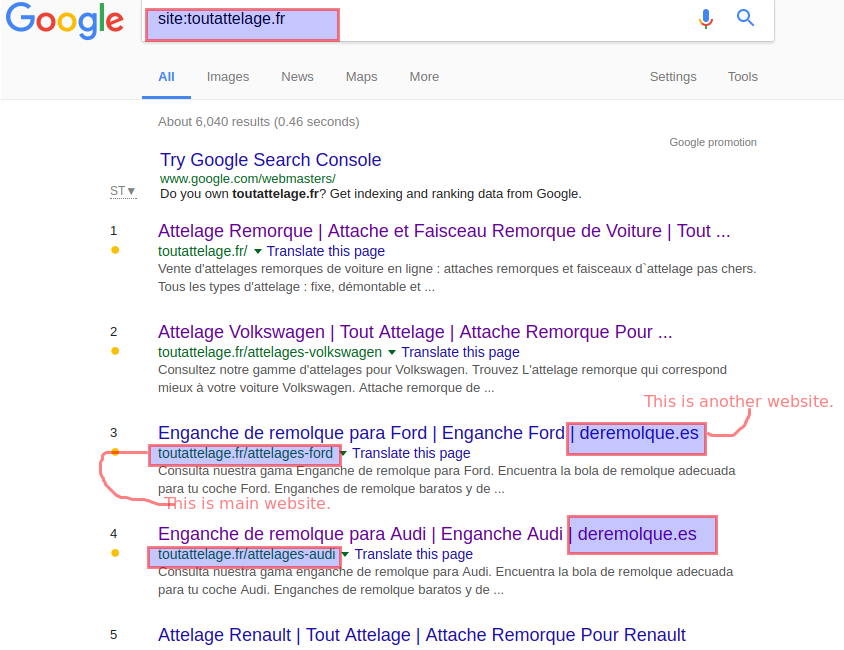Open Try Google Search Console link

271,160
